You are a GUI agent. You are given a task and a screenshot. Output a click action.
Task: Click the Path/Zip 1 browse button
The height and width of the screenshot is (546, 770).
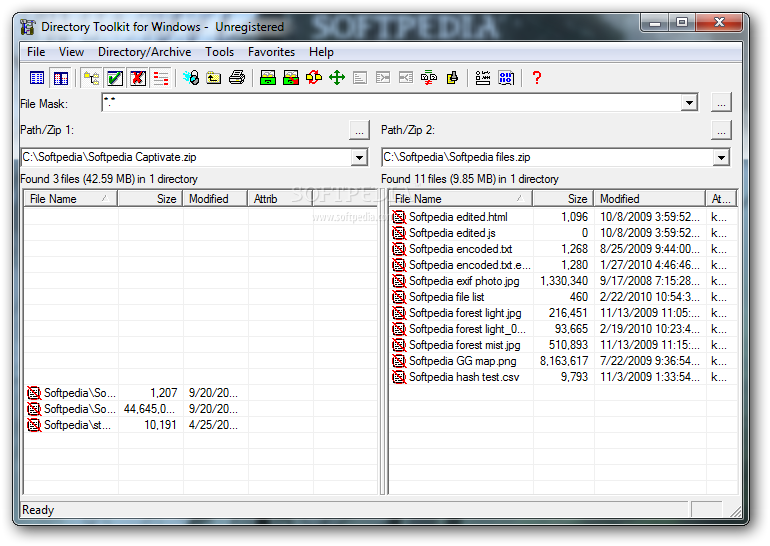pos(359,130)
